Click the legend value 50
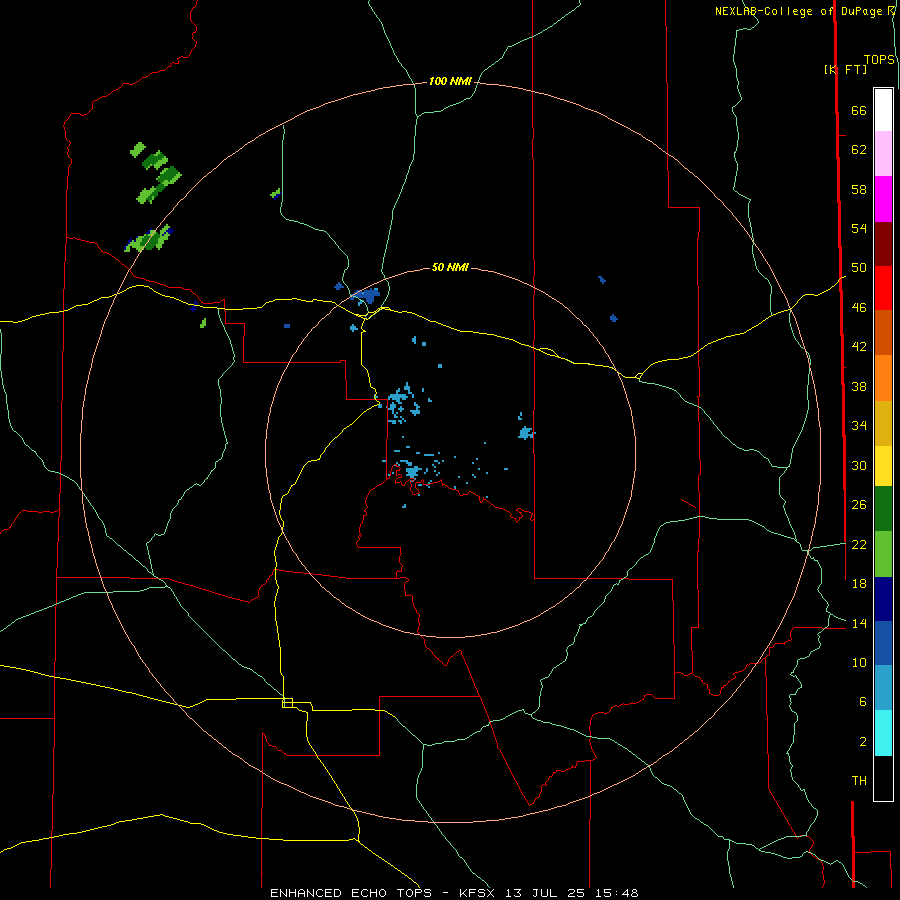The width and height of the screenshot is (900, 900). coord(859,268)
